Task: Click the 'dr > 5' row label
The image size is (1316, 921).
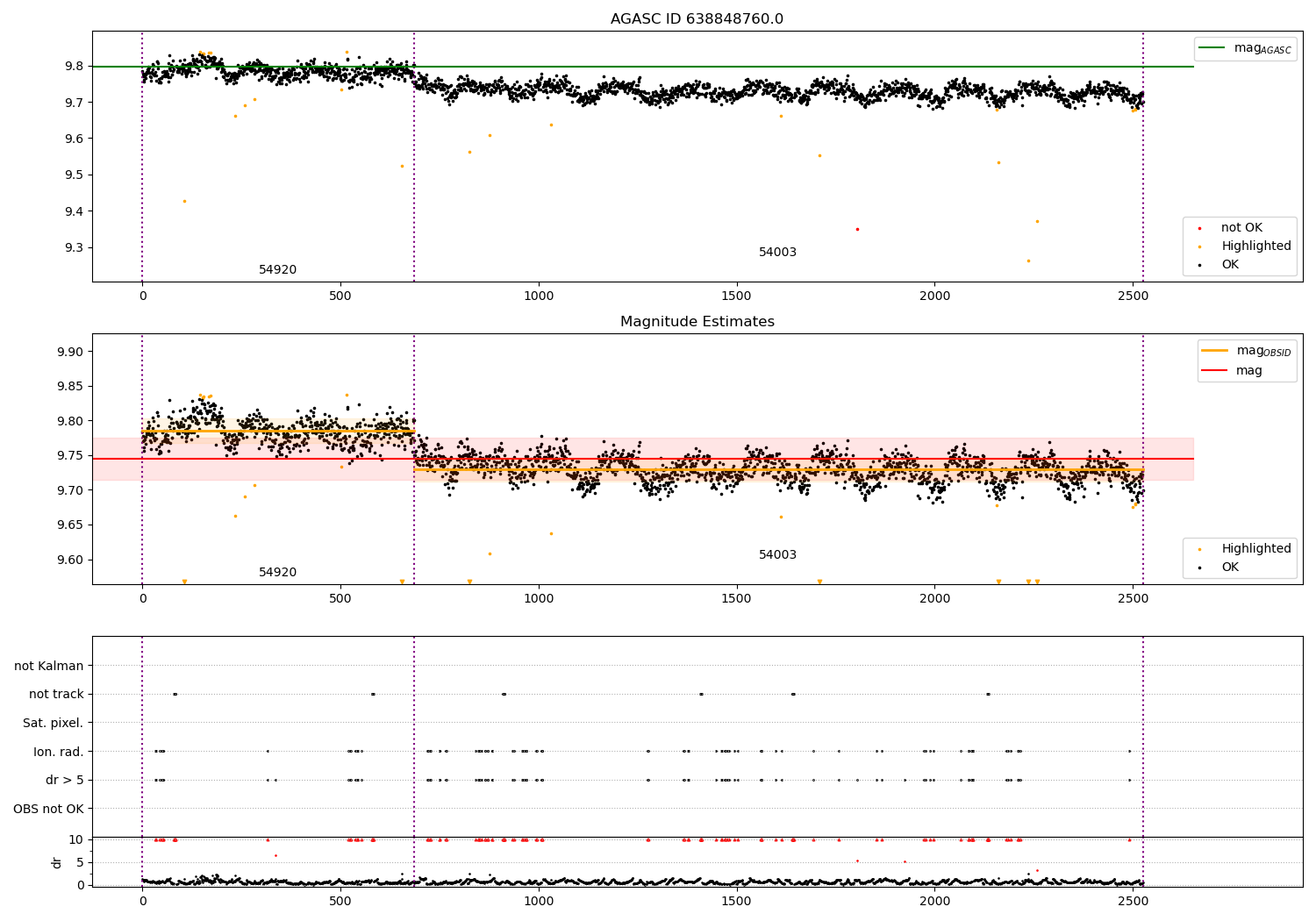Action: 65,781
